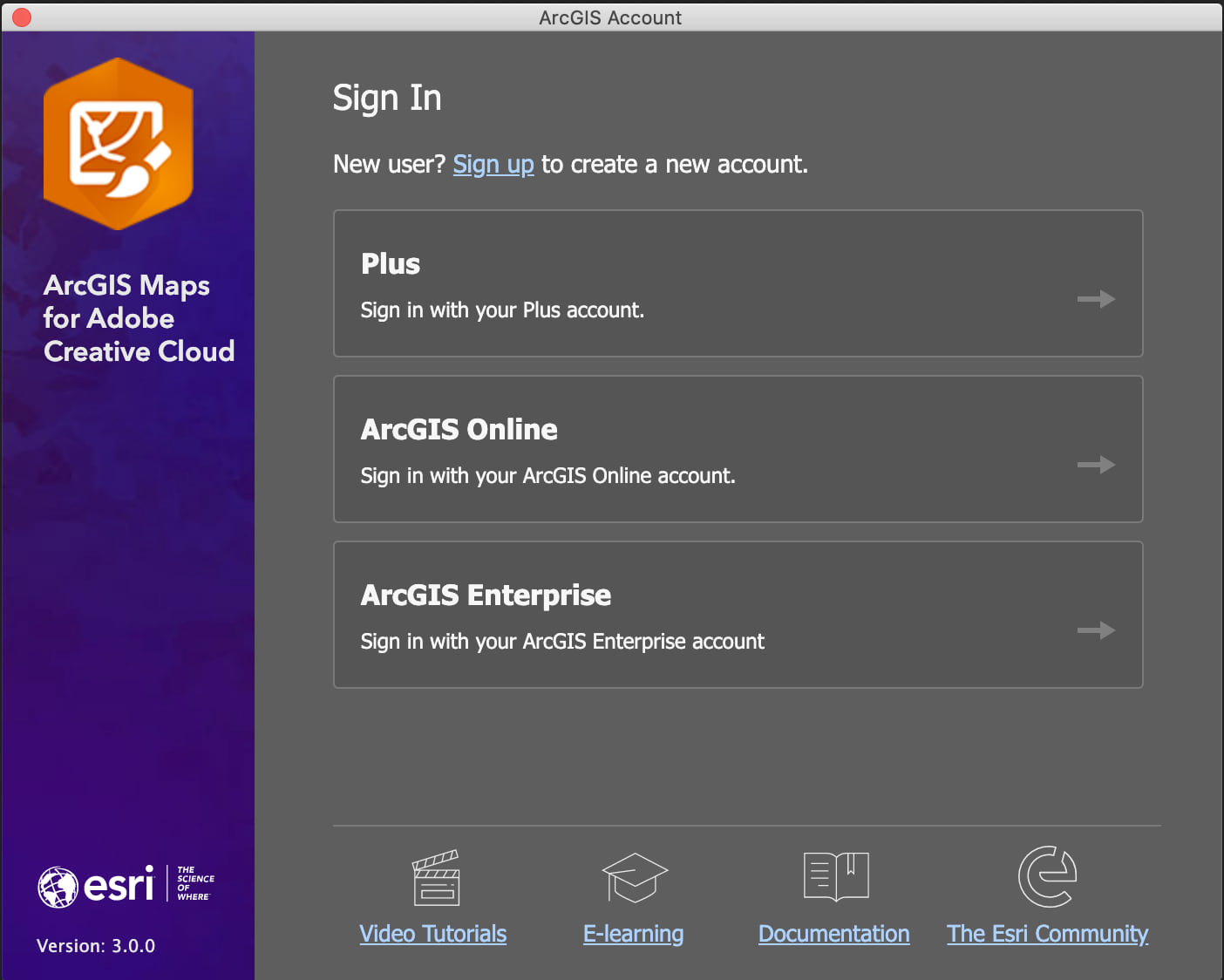The height and width of the screenshot is (980, 1224).
Task: Click the E-learning graduation cap icon
Action: point(634,878)
